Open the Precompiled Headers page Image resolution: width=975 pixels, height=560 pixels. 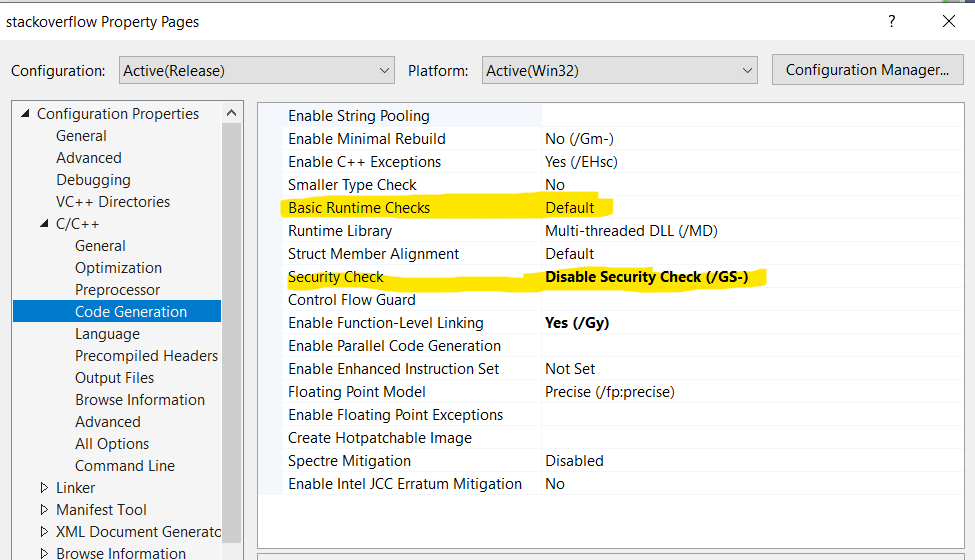click(146, 356)
